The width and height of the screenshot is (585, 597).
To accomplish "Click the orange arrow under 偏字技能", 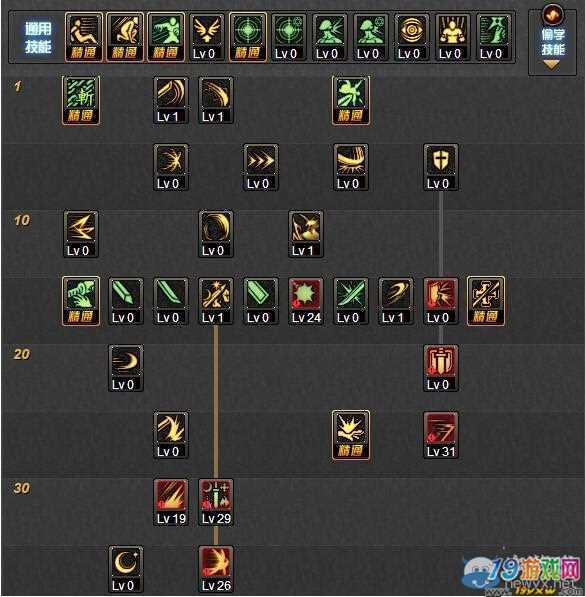I will 552,65.
